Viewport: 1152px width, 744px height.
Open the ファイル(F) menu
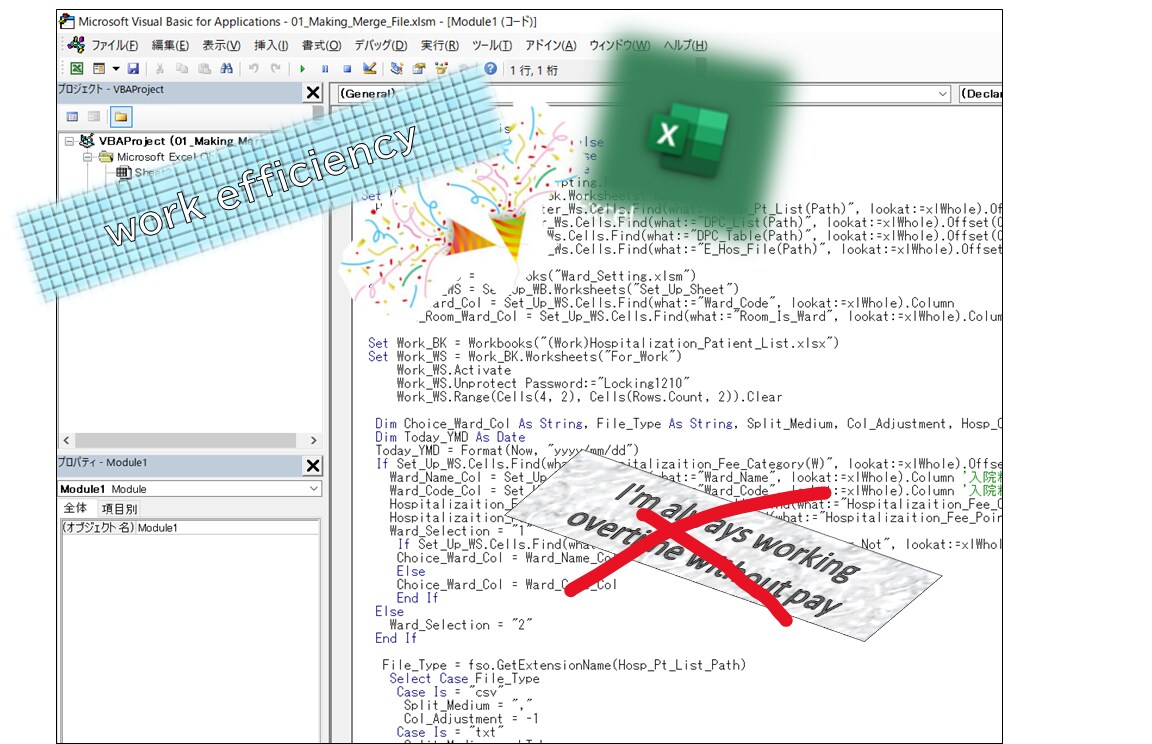(115, 46)
